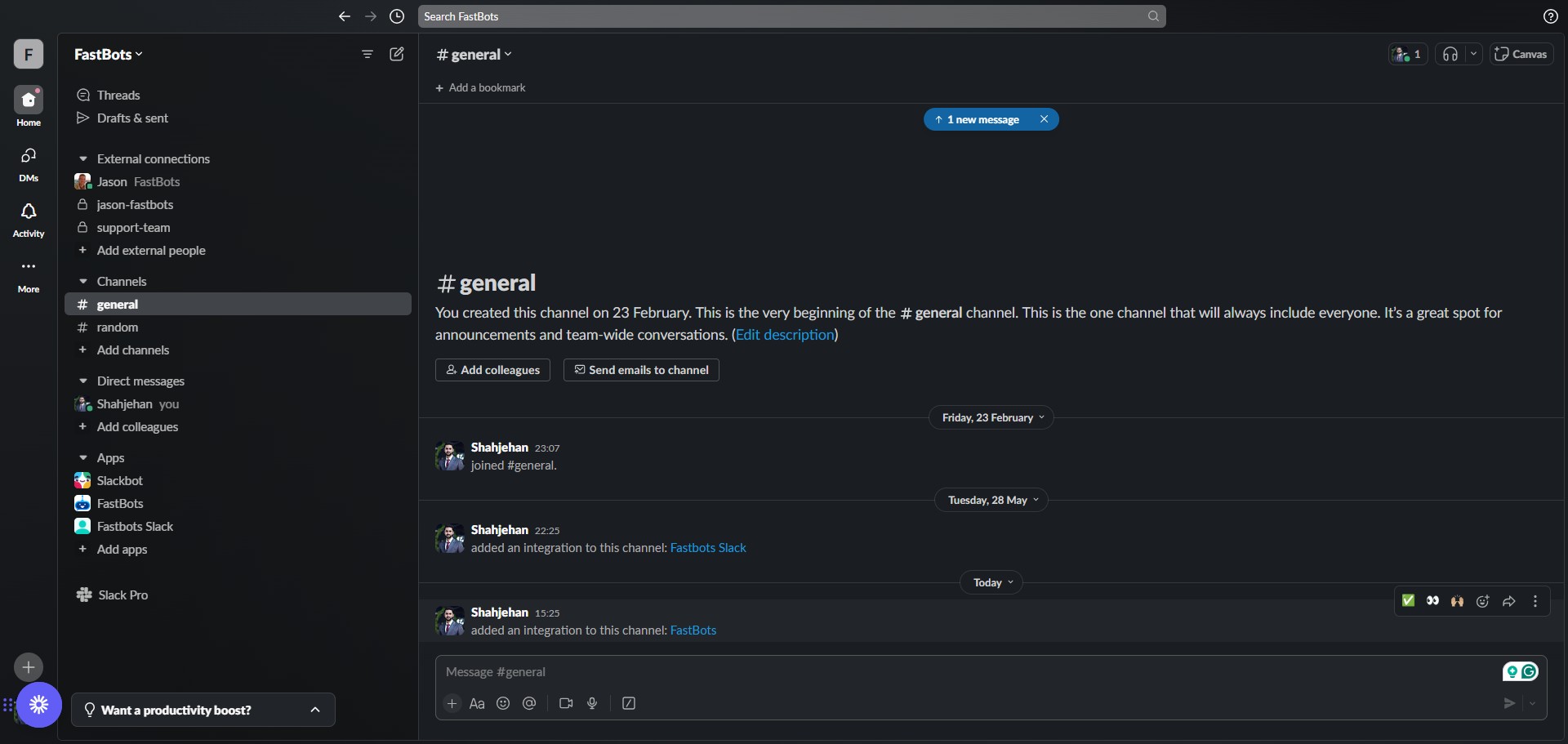Open help question mark icon
Image resolution: width=1568 pixels, height=744 pixels.
click(1550, 16)
